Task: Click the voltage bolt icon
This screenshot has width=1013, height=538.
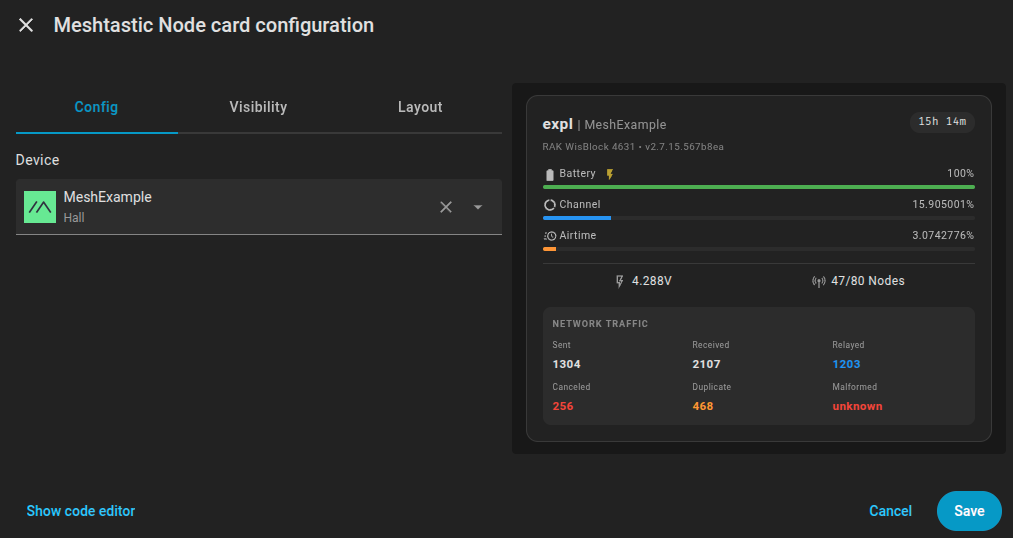Action: (620, 281)
